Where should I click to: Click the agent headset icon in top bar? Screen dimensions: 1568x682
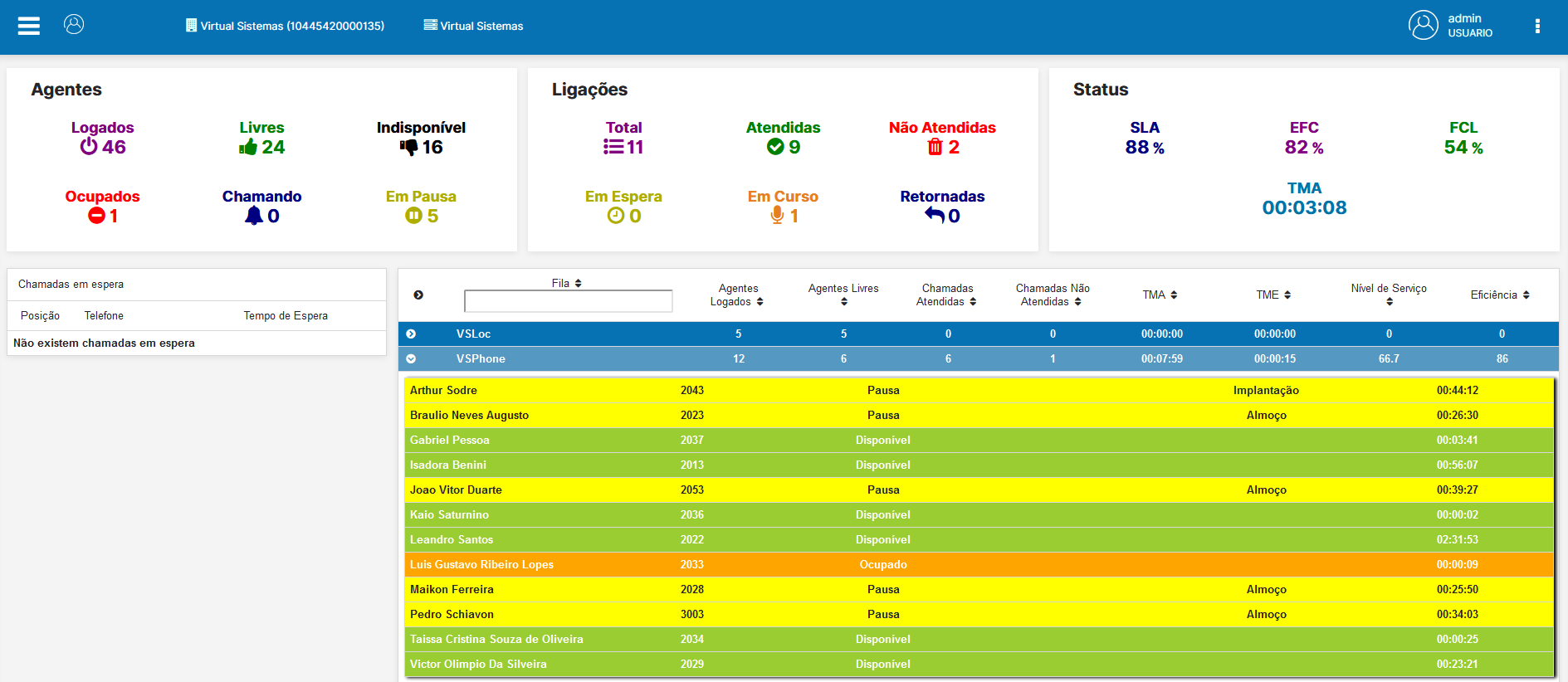click(x=74, y=24)
